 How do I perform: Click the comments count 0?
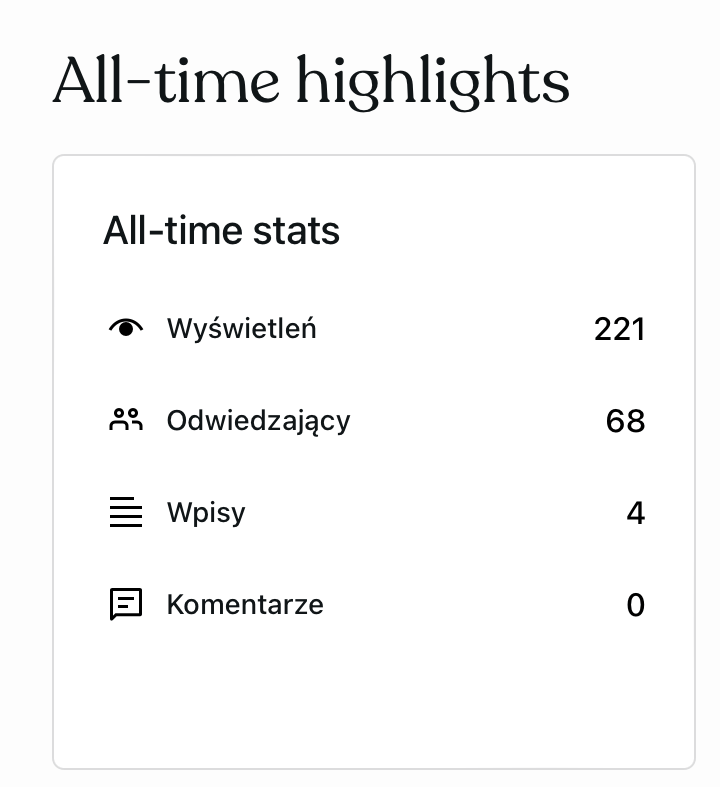635,606
